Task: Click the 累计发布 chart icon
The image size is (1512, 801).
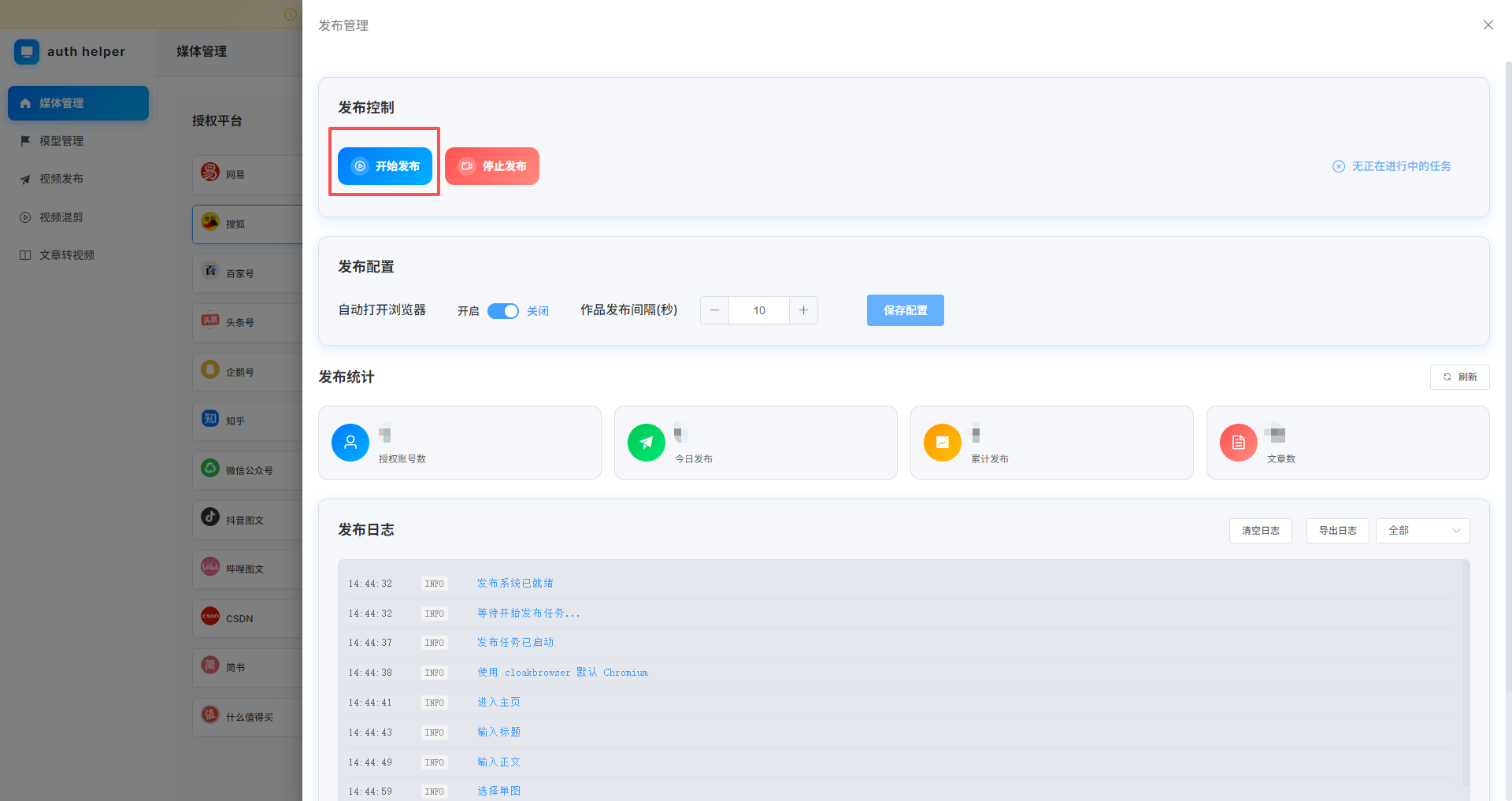Action: coord(943,443)
